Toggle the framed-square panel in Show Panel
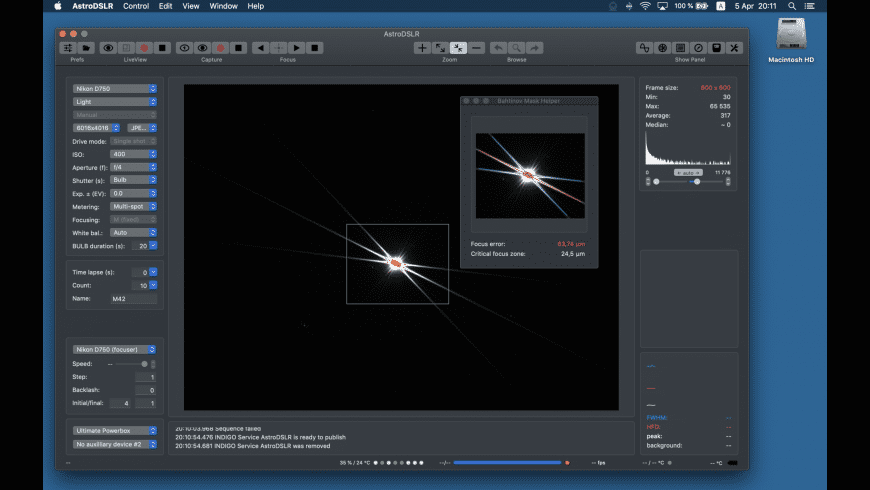This screenshot has height=490, width=870. tap(680, 48)
